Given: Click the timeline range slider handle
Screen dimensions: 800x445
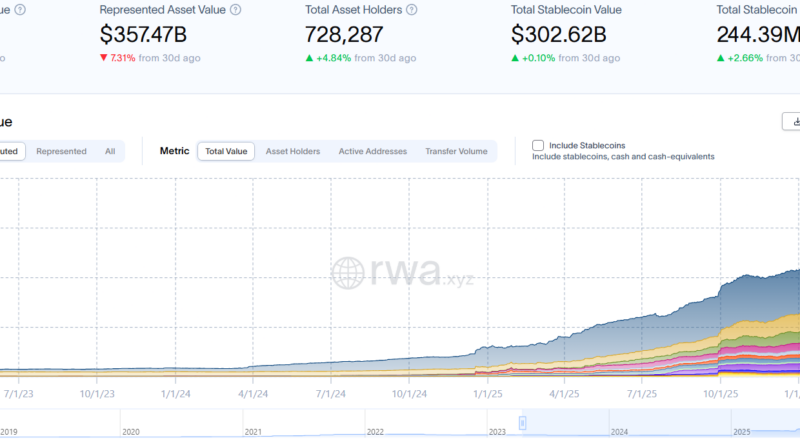Looking at the screenshot, I should click(x=521, y=423).
